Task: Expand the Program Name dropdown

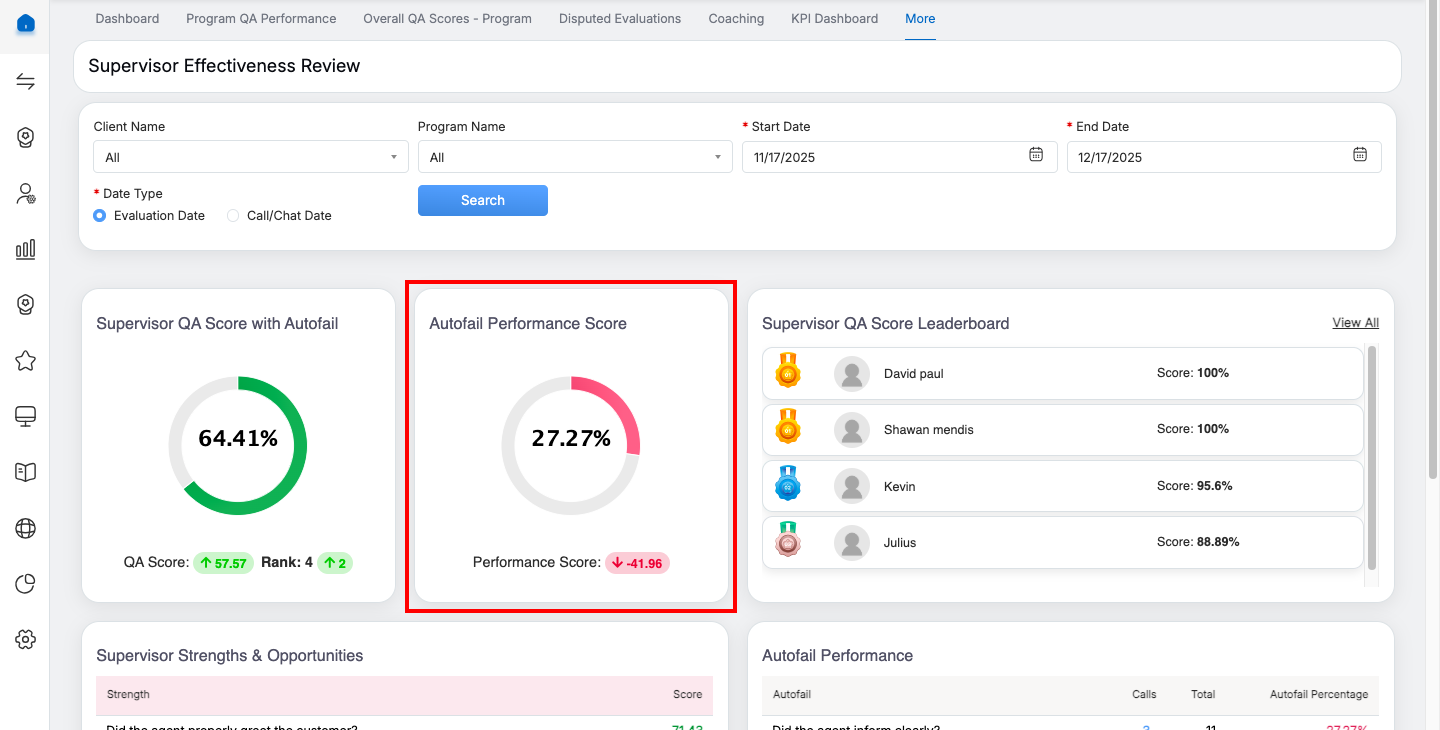Action: tap(574, 157)
